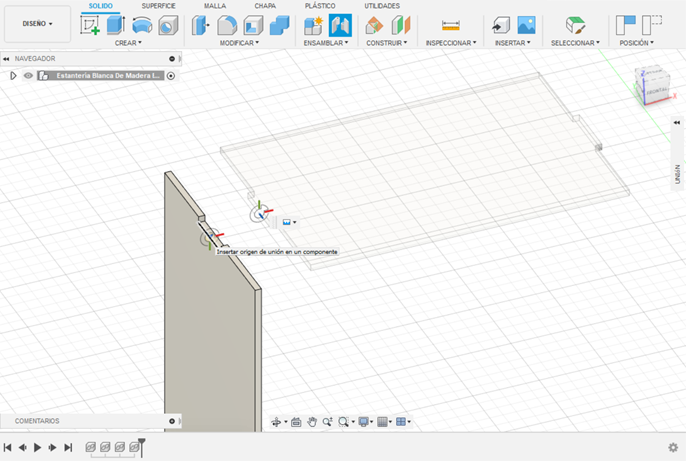The height and width of the screenshot is (461, 686).
Task: Select the Offset Plane construct icon
Action: [x=374, y=25]
